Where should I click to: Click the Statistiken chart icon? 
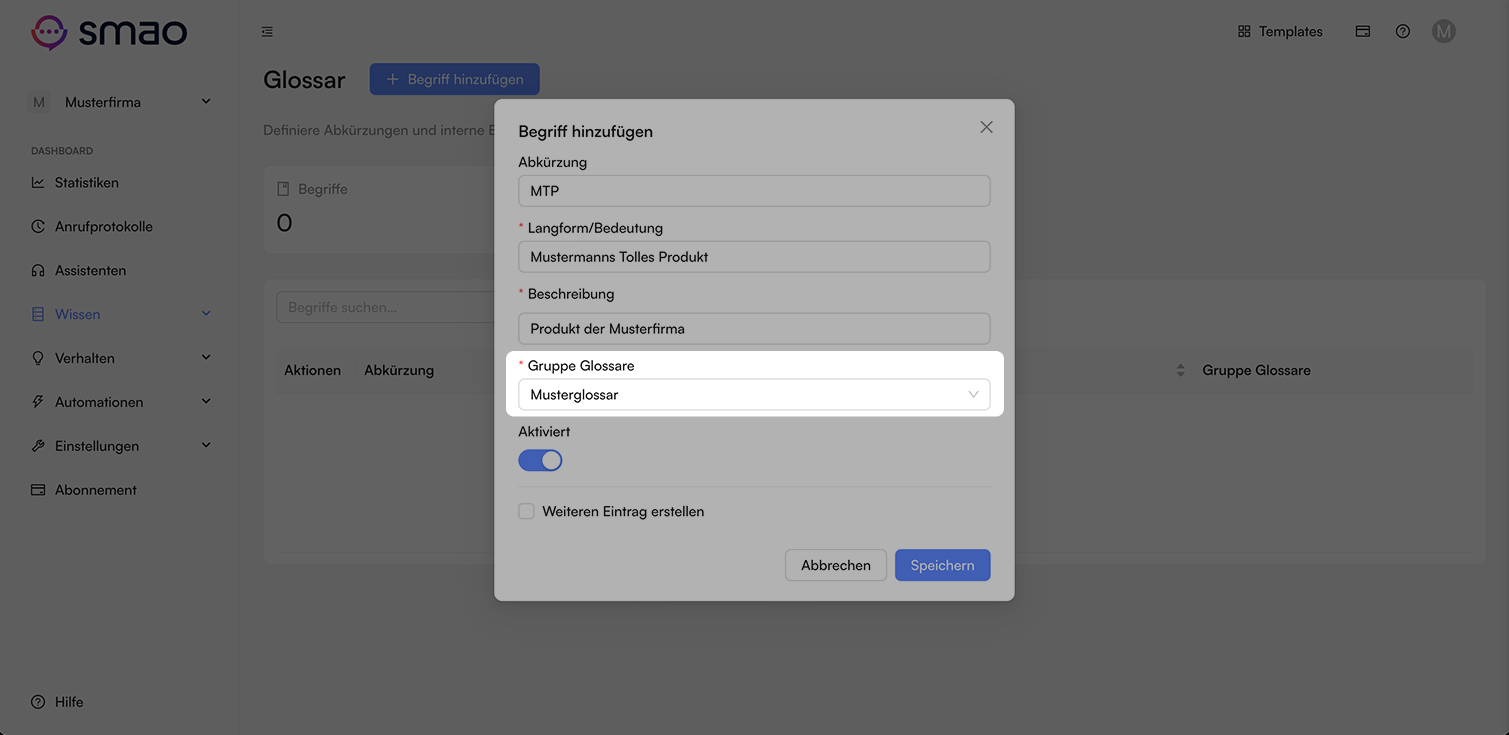click(x=38, y=183)
